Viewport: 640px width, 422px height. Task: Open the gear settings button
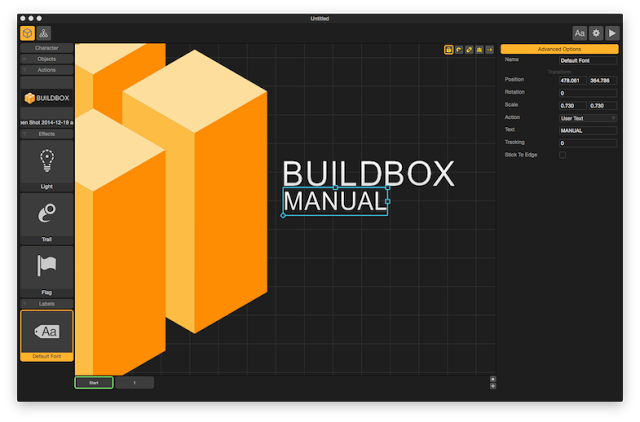point(596,33)
